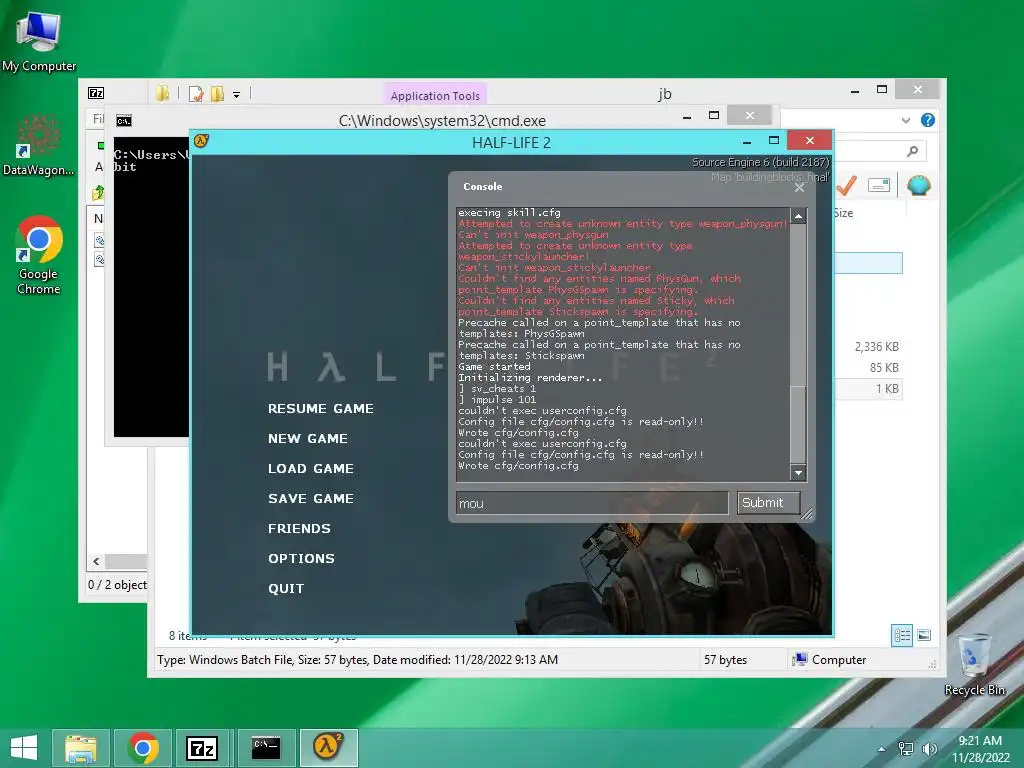The width and height of the screenshot is (1024, 768).
Task: Click console scrollbar down arrow
Action: pos(798,472)
